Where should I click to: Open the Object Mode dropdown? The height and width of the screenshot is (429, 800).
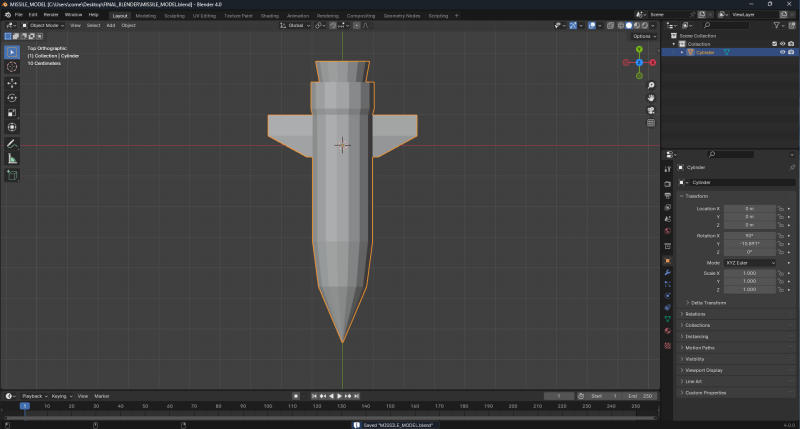43,26
